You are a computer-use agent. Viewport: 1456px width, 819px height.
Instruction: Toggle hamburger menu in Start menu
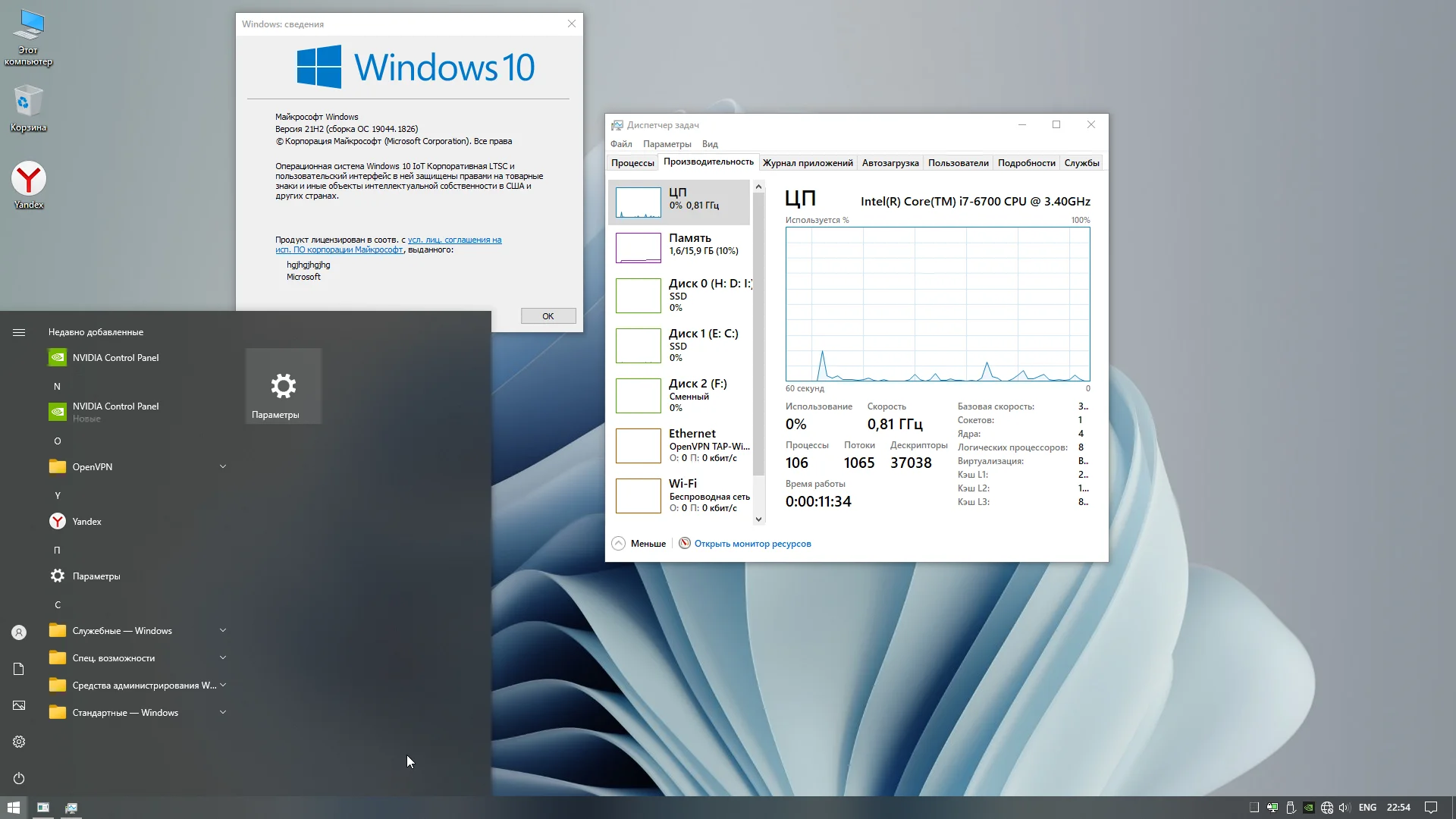[19, 332]
